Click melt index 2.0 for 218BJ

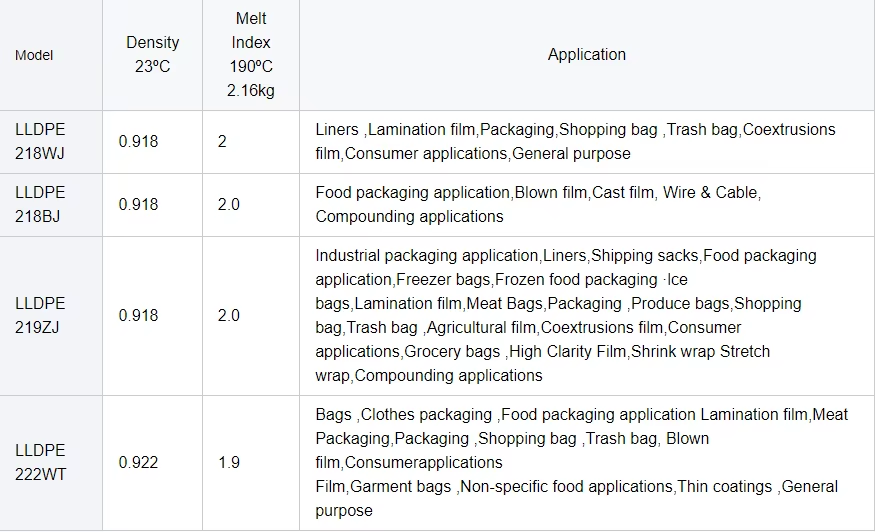coord(229,204)
